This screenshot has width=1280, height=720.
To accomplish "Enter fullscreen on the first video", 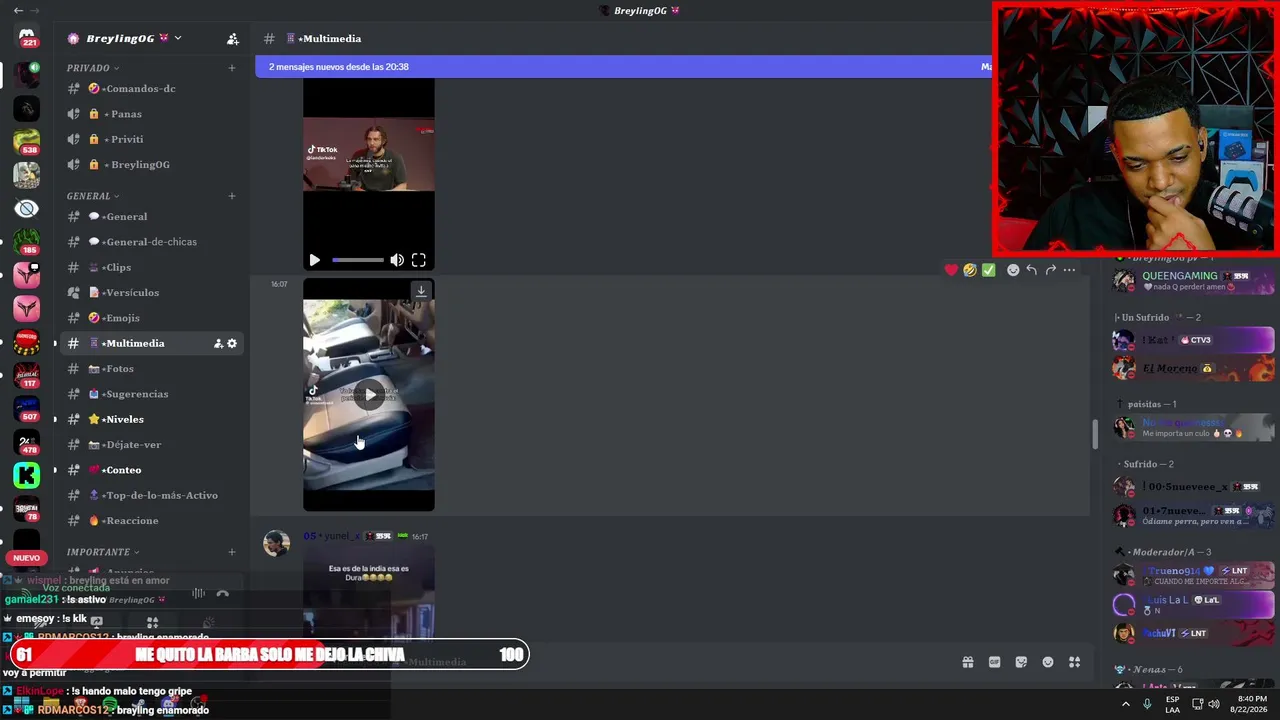I will tap(419, 260).
